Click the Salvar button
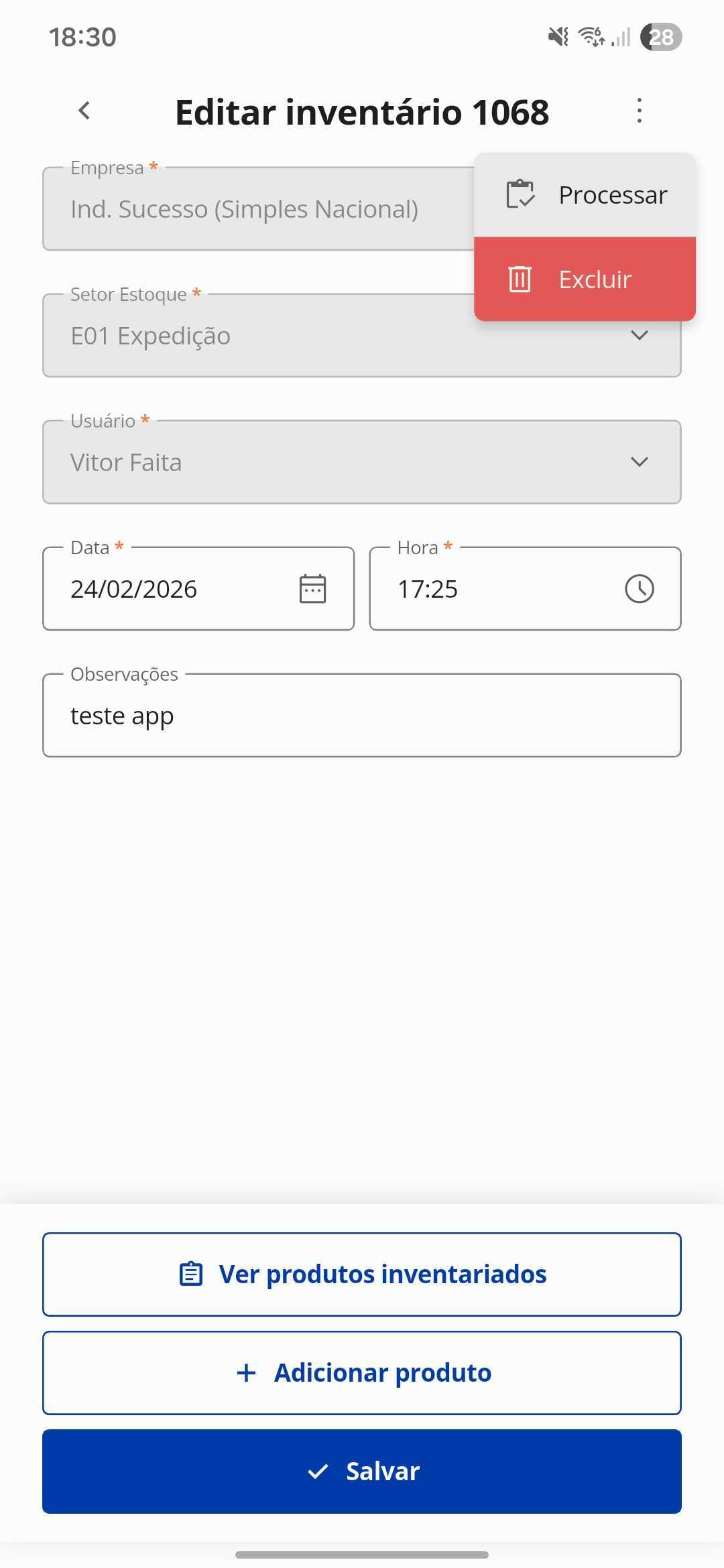 (x=362, y=1471)
